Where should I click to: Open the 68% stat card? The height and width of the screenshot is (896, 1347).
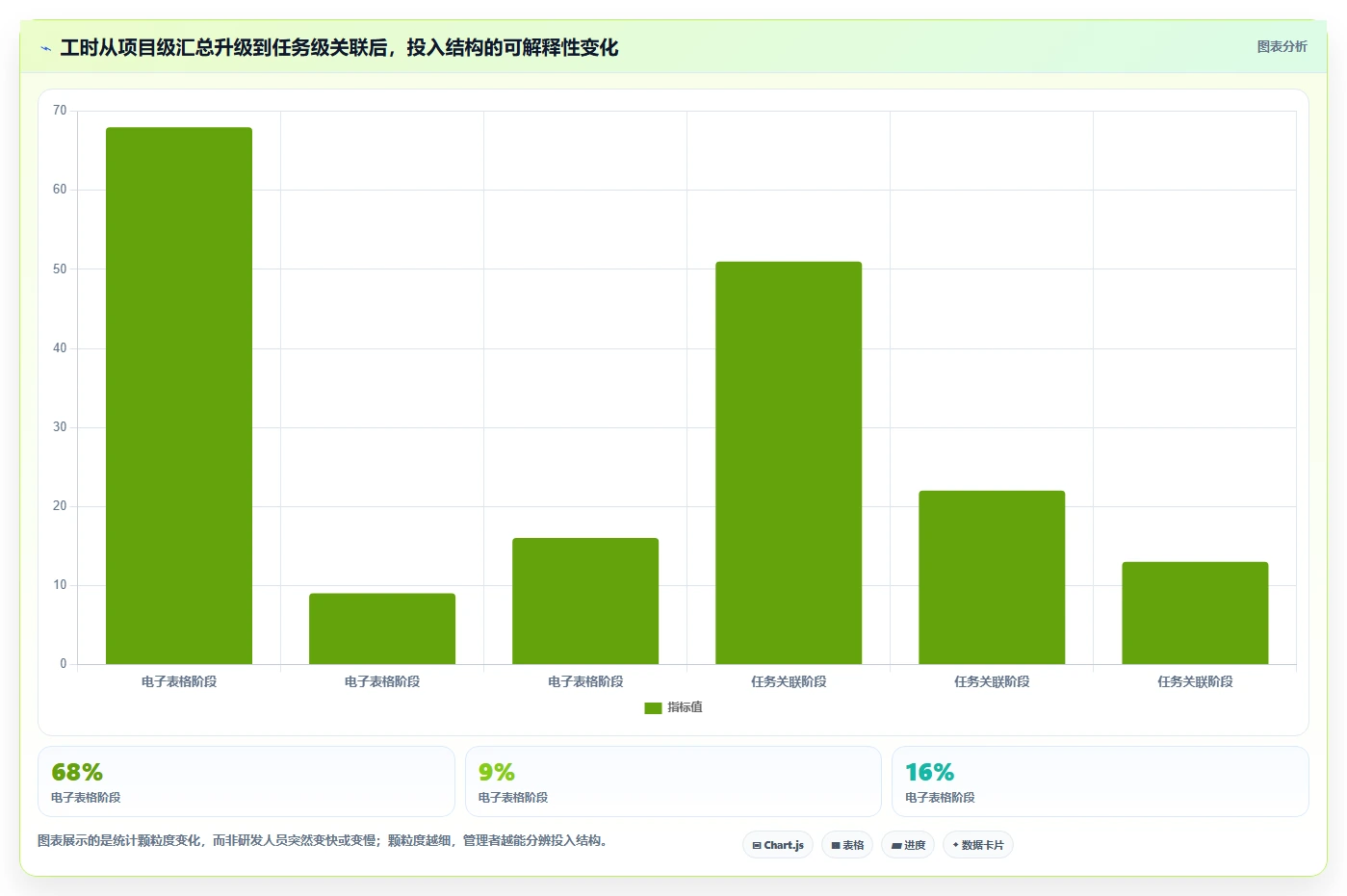point(246,781)
